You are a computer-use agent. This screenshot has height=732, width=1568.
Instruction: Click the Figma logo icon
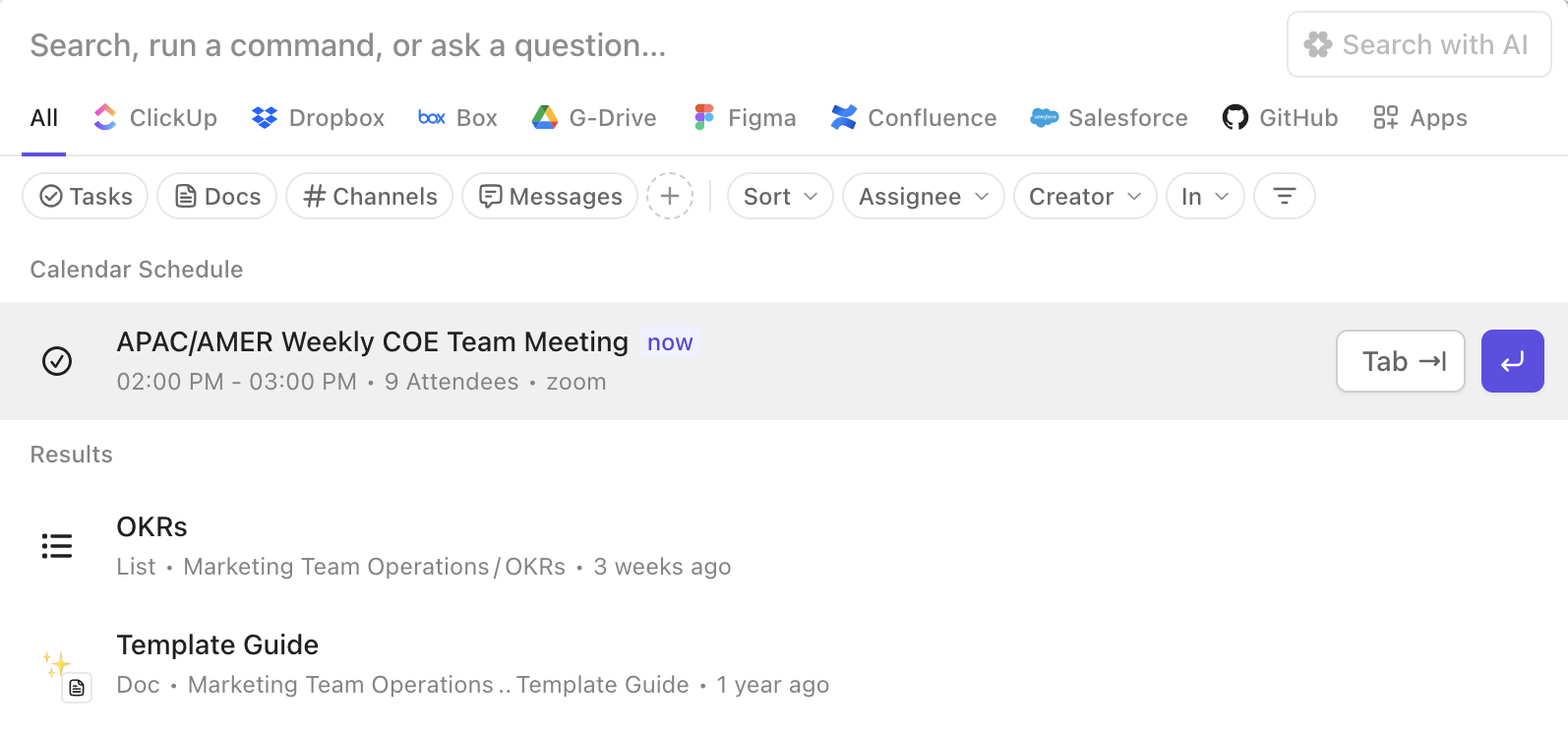pyautogui.click(x=704, y=118)
